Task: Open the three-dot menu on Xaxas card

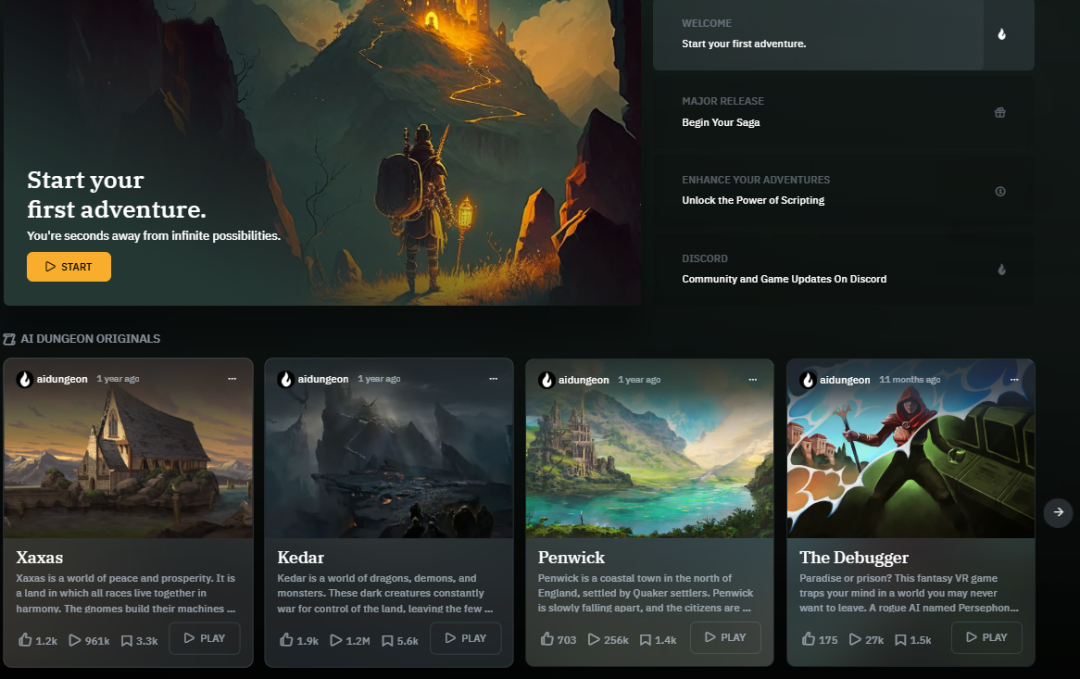Action: (x=232, y=379)
